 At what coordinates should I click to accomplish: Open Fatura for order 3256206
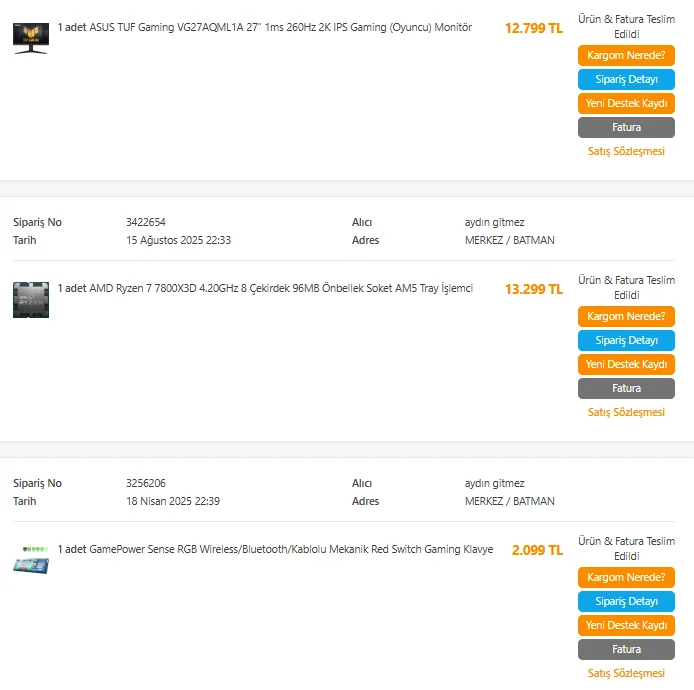[x=626, y=650]
